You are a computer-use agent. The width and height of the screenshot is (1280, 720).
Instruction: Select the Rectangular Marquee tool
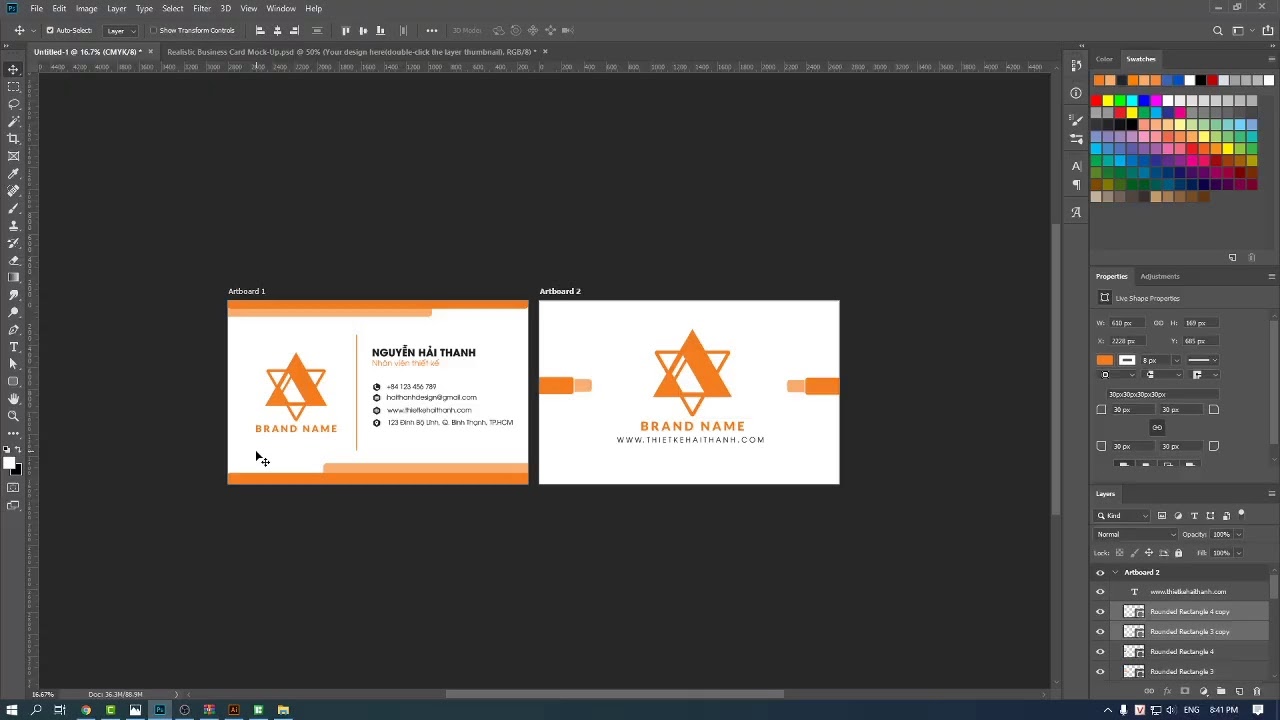(x=13, y=87)
